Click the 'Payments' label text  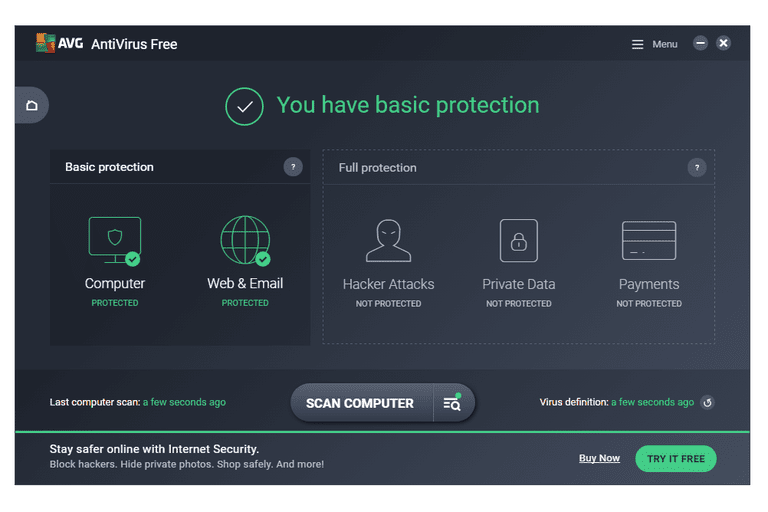tap(649, 284)
